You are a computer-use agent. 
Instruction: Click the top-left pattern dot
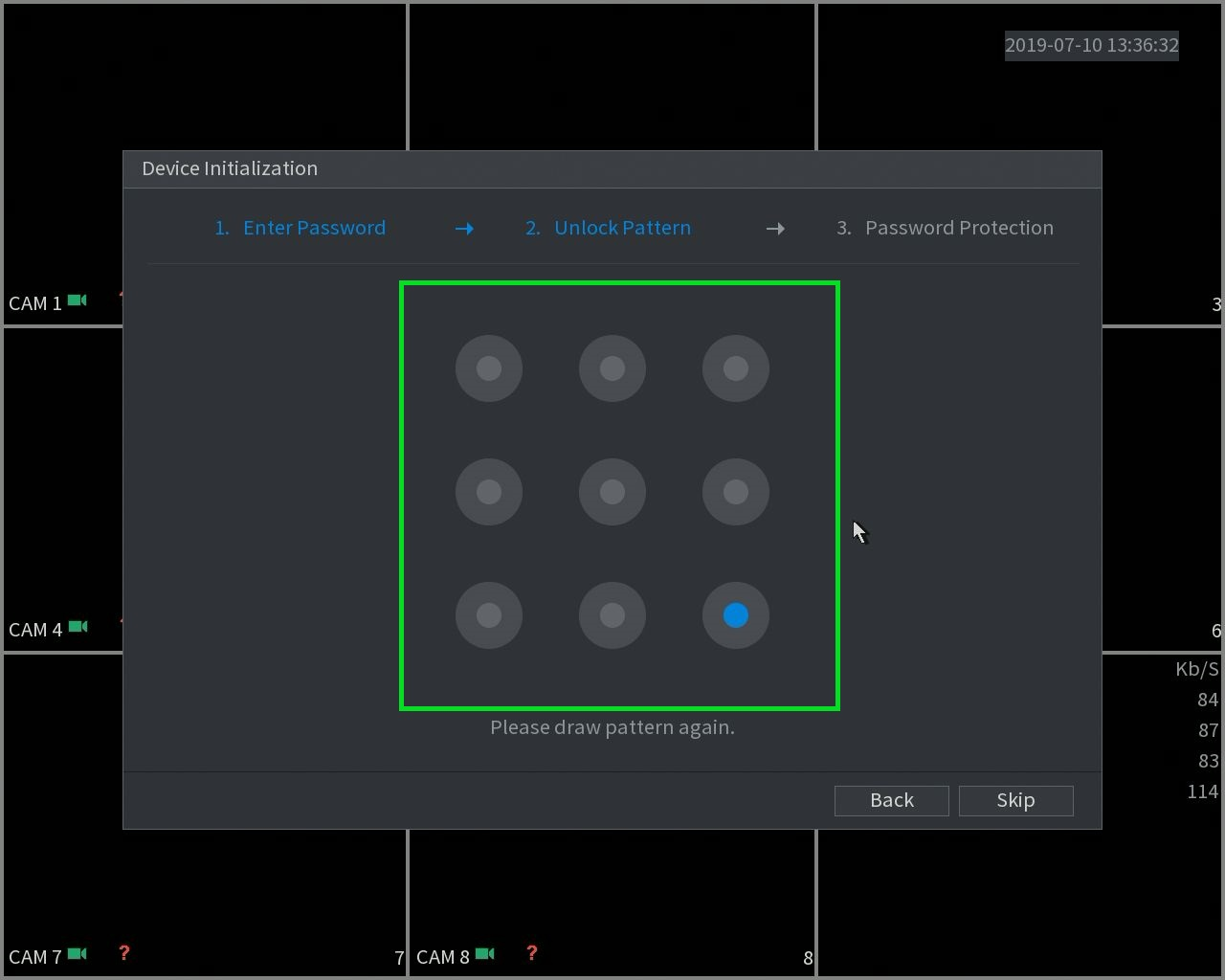(x=489, y=368)
